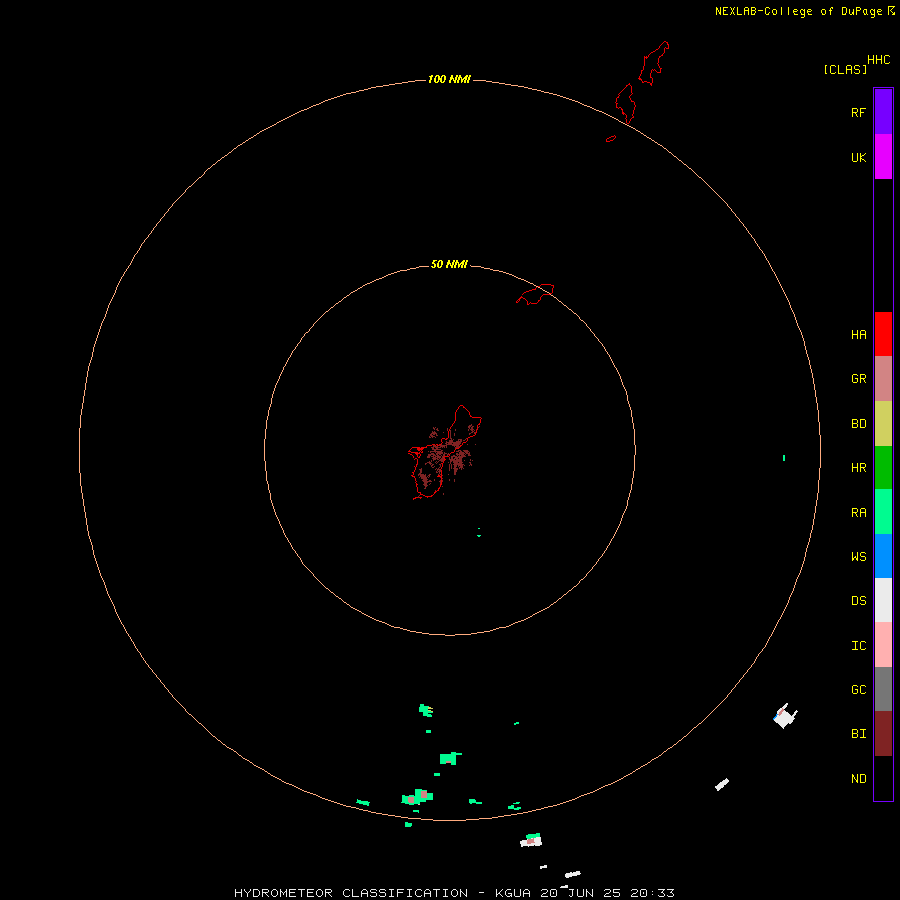Click the RA legend label
This screenshot has height=900, width=900.
tap(858, 512)
